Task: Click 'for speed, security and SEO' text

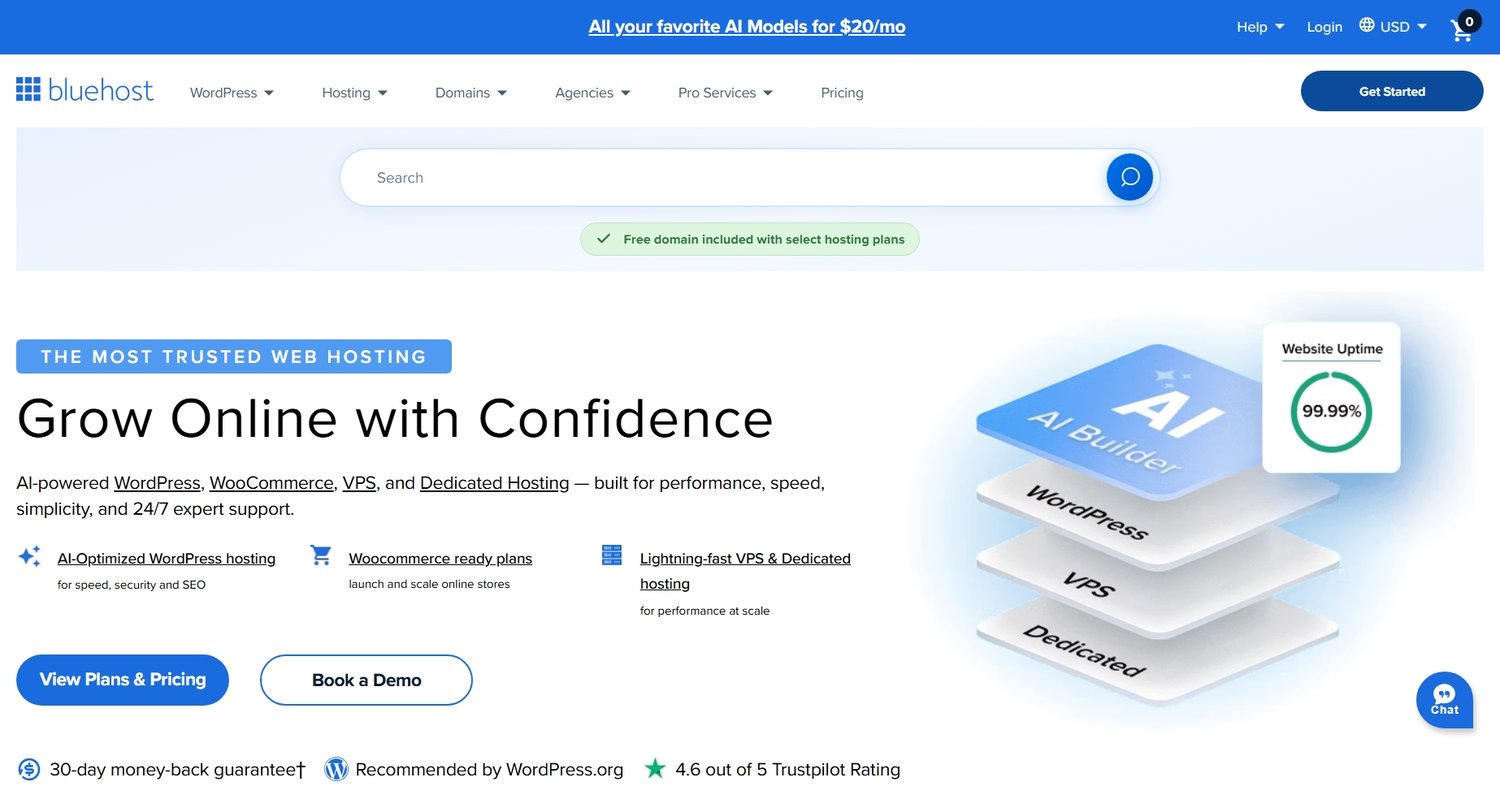Action: (131, 585)
